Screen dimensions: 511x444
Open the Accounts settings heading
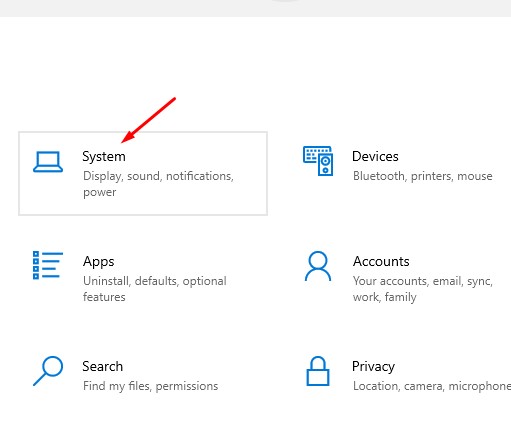click(x=381, y=261)
